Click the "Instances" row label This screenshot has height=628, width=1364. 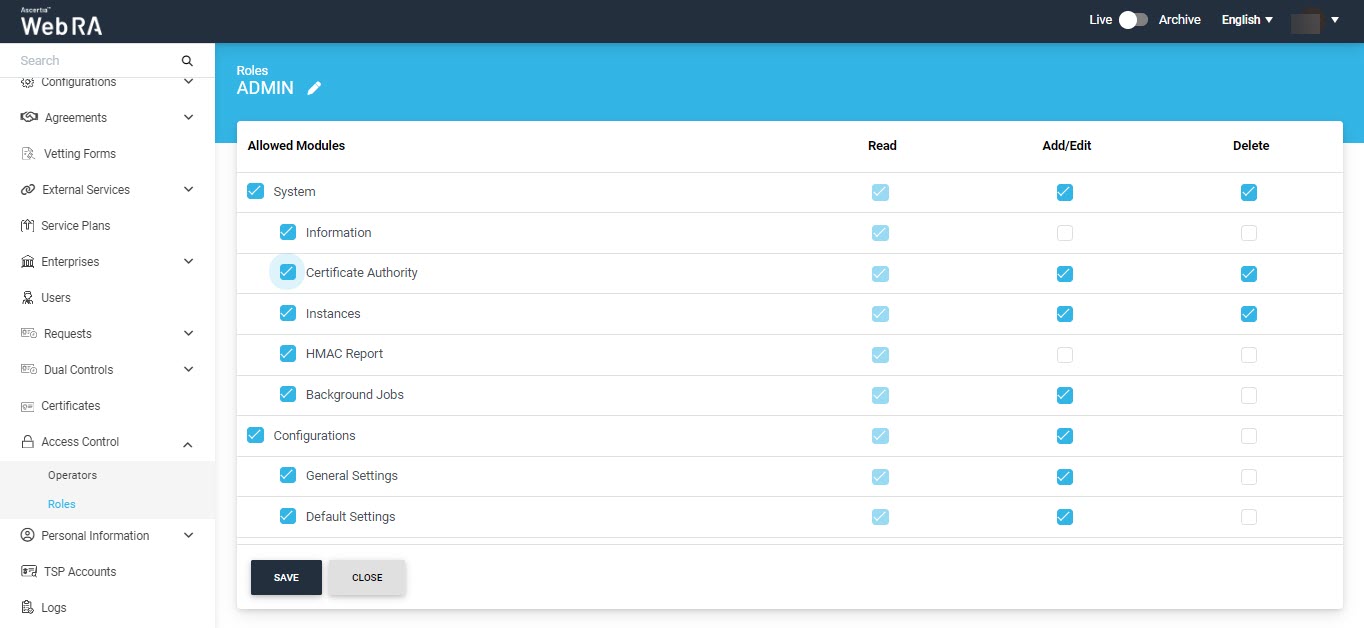pyautogui.click(x=333, y=313)
